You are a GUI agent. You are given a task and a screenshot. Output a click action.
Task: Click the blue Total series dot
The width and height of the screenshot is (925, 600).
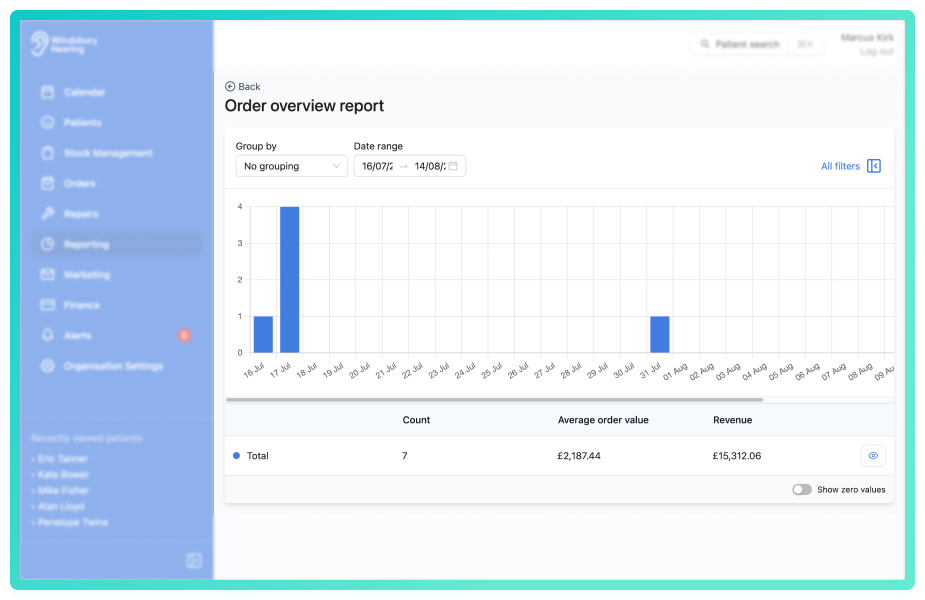click(x=237, y=455)
